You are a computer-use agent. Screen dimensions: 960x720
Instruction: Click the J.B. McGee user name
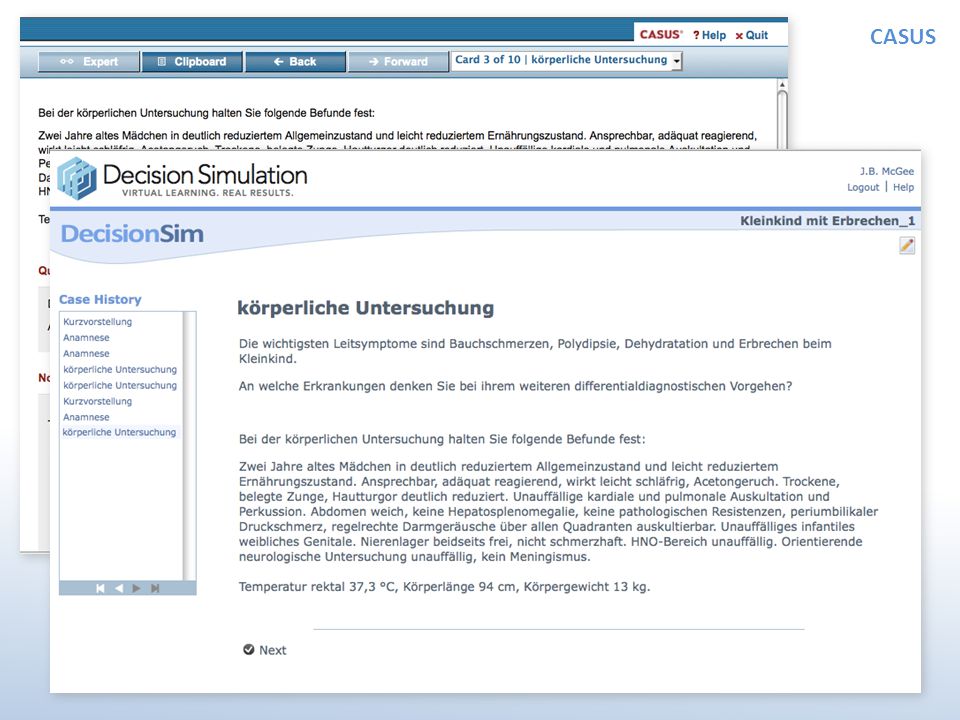point(887,171)
